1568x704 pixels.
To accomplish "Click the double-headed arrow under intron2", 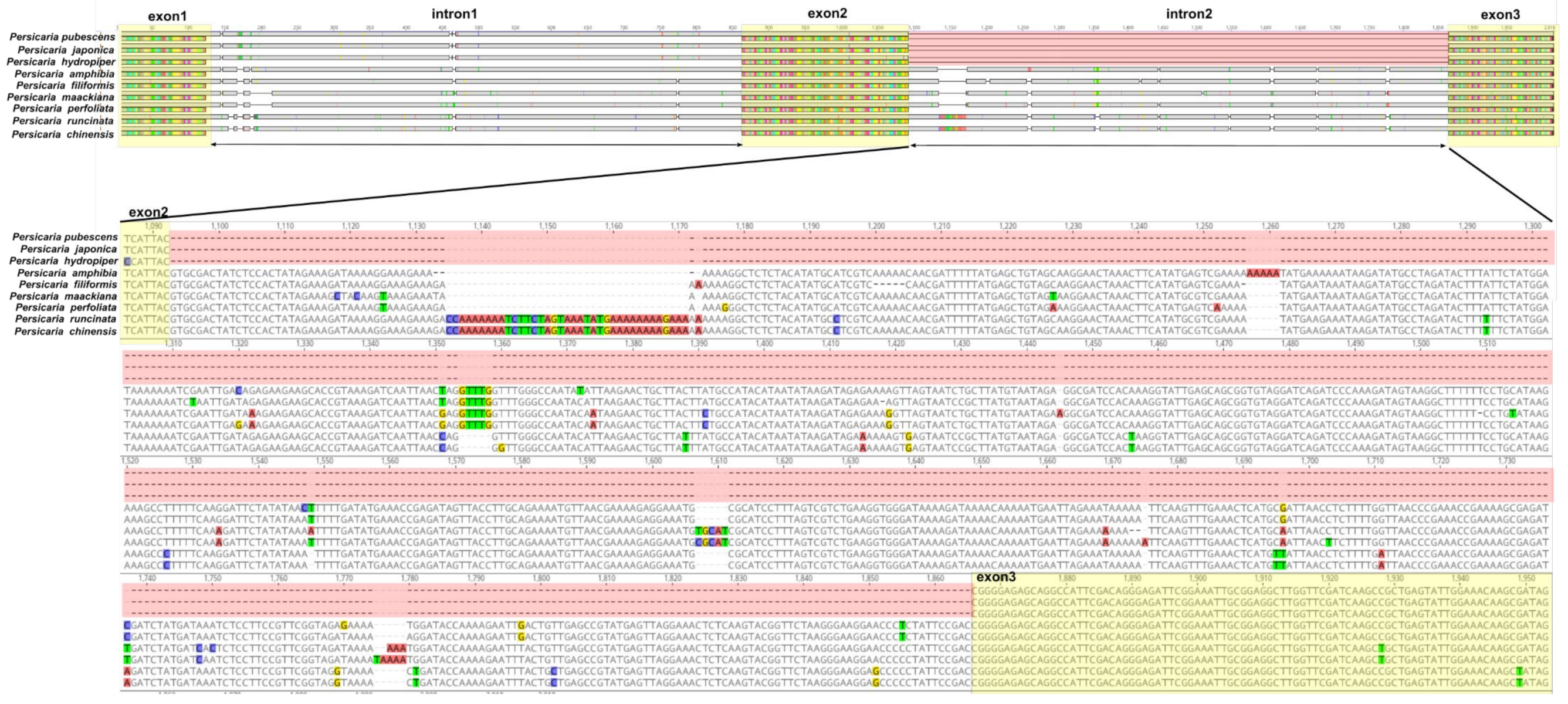I will (x=1178, y=145).
